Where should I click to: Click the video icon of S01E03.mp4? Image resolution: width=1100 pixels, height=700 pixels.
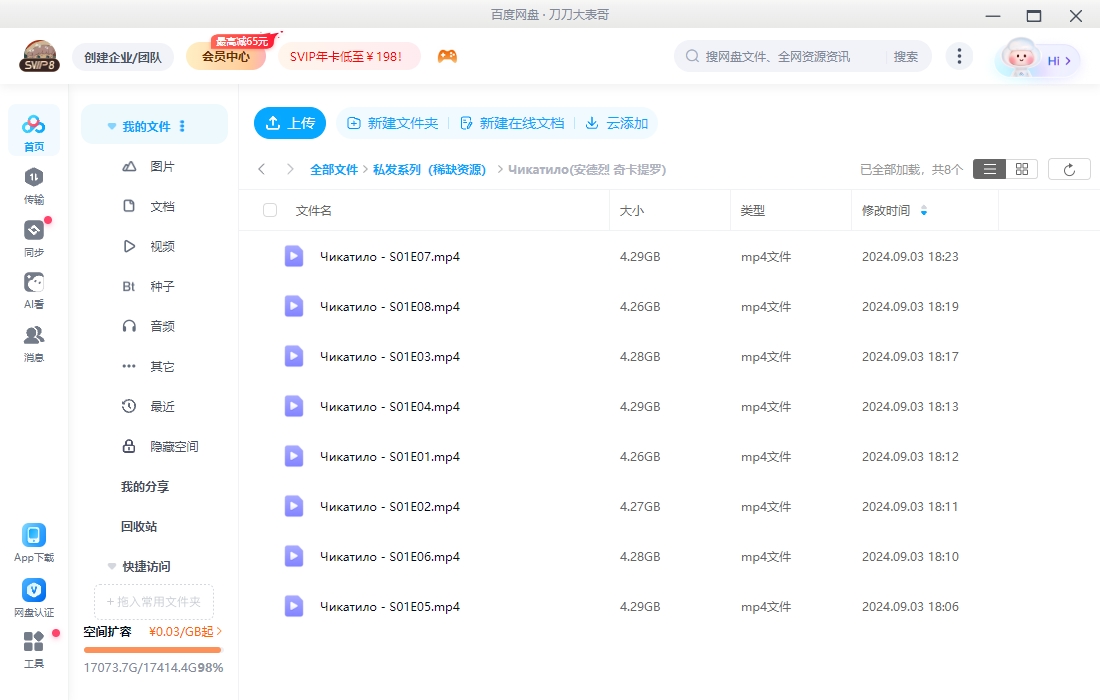click(x=293, y=356)
